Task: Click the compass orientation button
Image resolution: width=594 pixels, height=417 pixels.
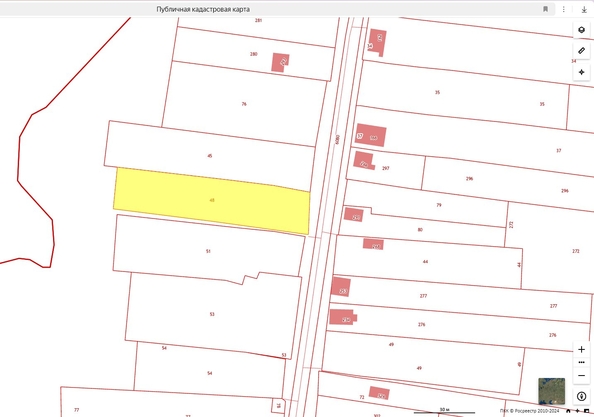Action: pos(581,397)
